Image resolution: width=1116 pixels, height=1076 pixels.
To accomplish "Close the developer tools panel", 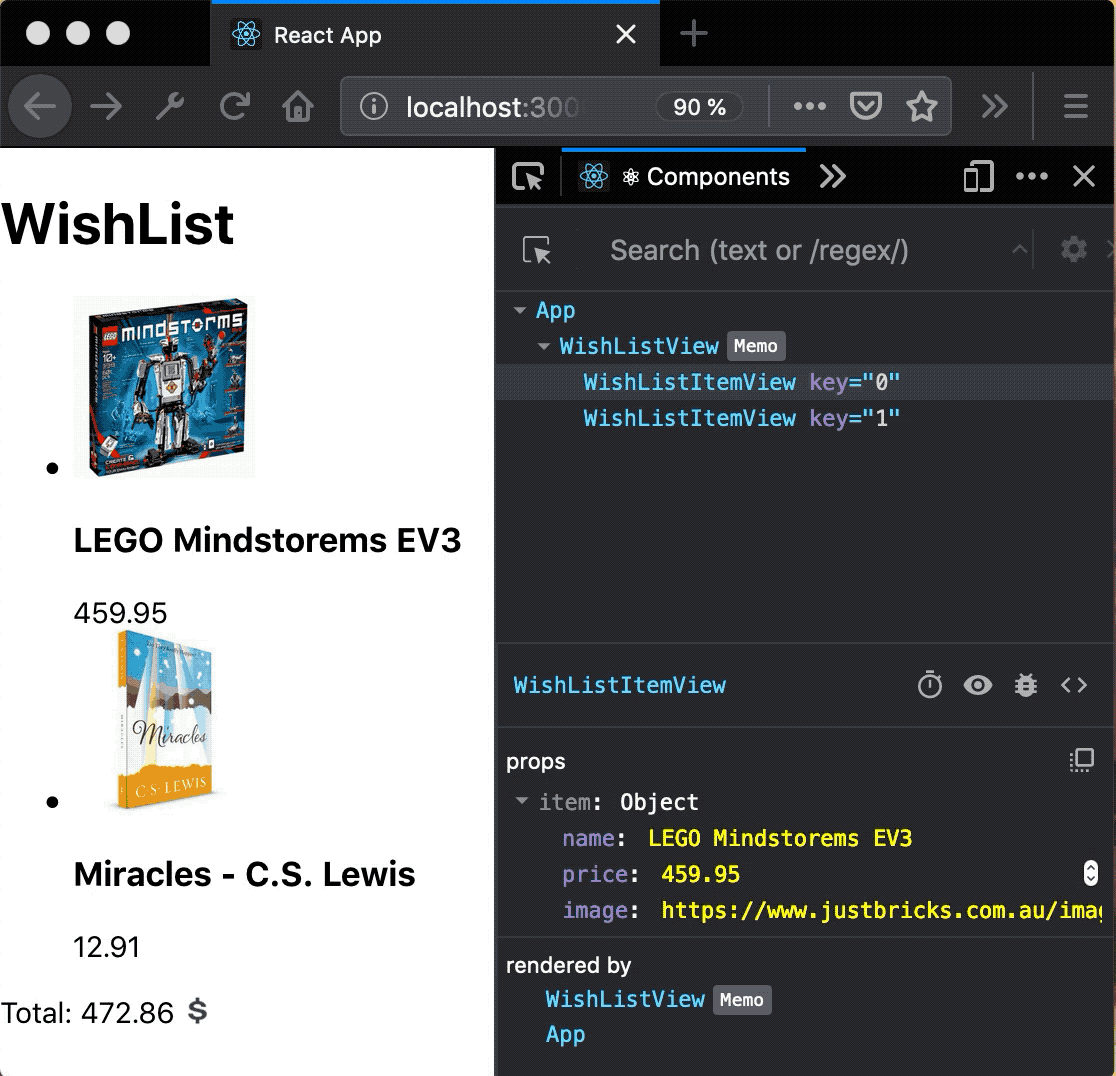I will [1083, 176].
